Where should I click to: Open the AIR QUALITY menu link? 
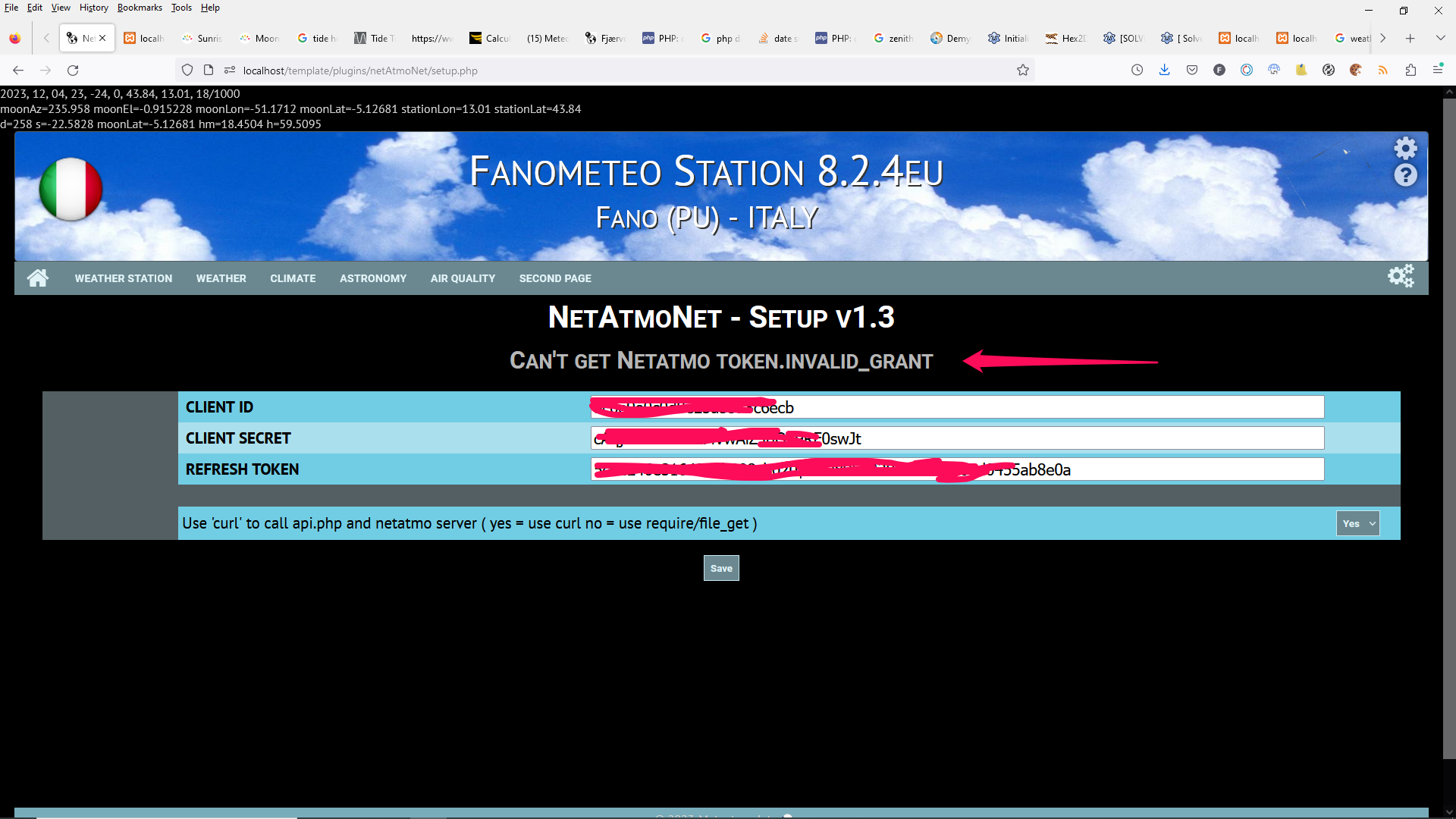coord(463,278)
